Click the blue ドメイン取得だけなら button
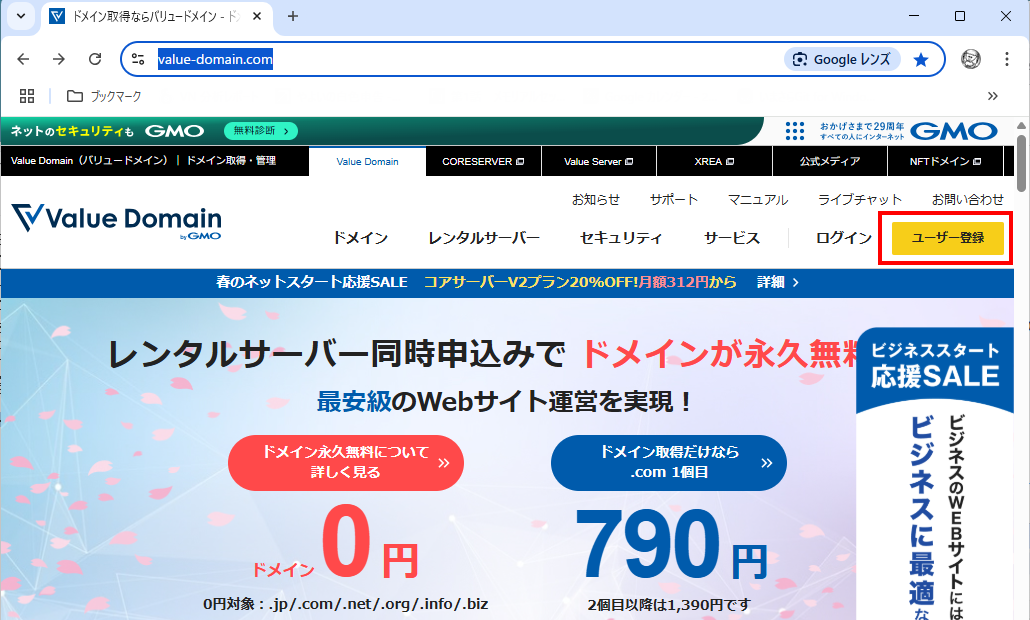 click(x=669, y=463)
